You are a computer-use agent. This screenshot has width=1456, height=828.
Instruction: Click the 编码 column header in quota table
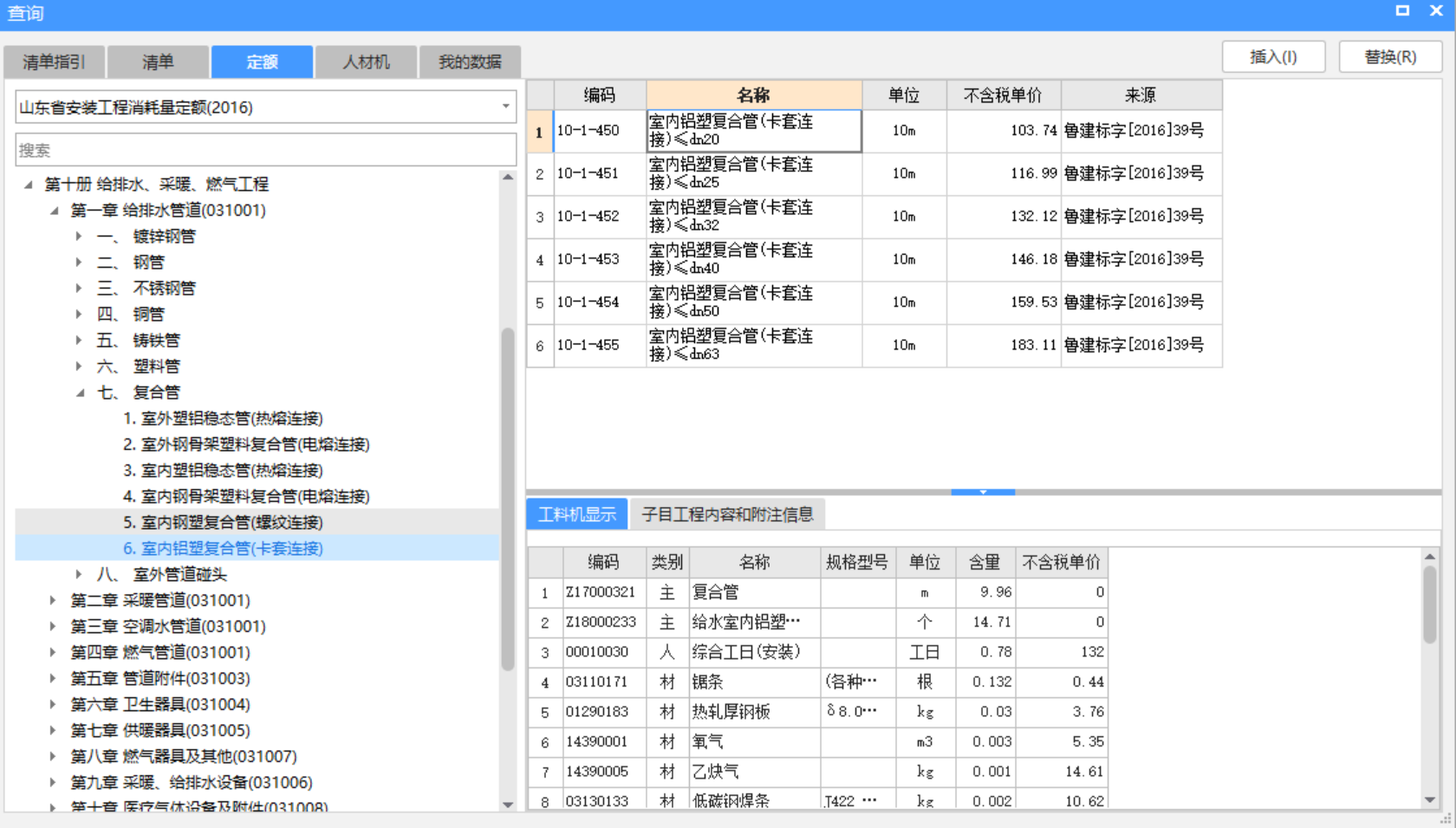[x=600, y=95]
